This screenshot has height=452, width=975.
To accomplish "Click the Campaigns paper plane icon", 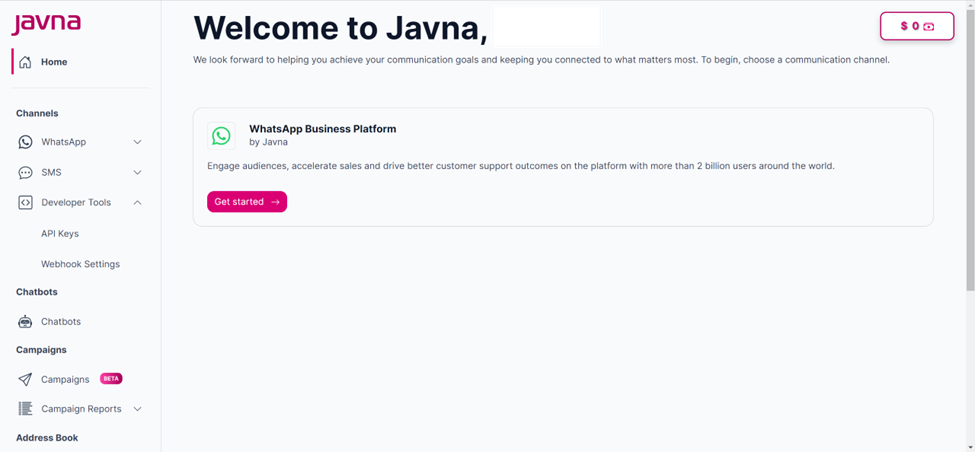I will pyautogui.click(x=25, y=379).
